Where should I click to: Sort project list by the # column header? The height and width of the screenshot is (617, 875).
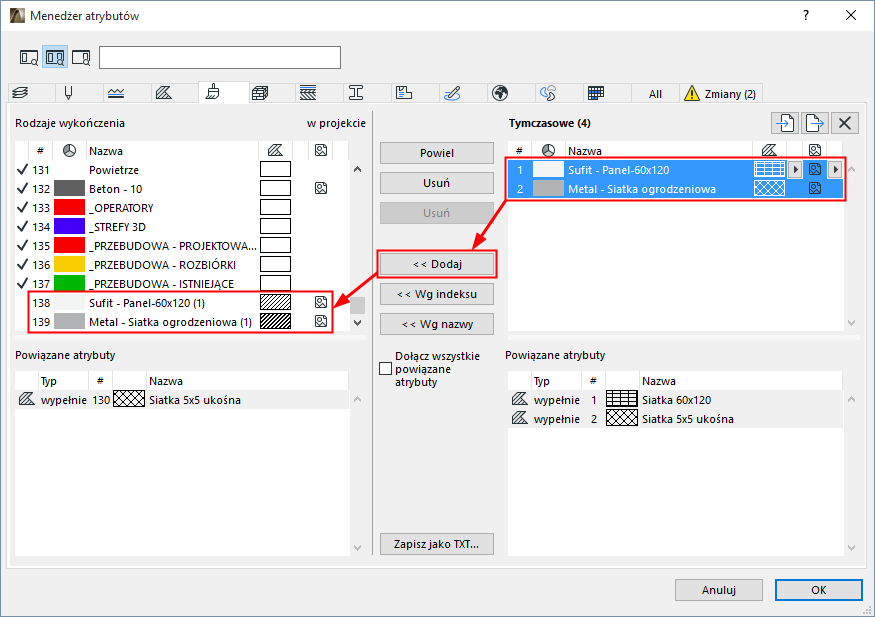pos(40,151)
